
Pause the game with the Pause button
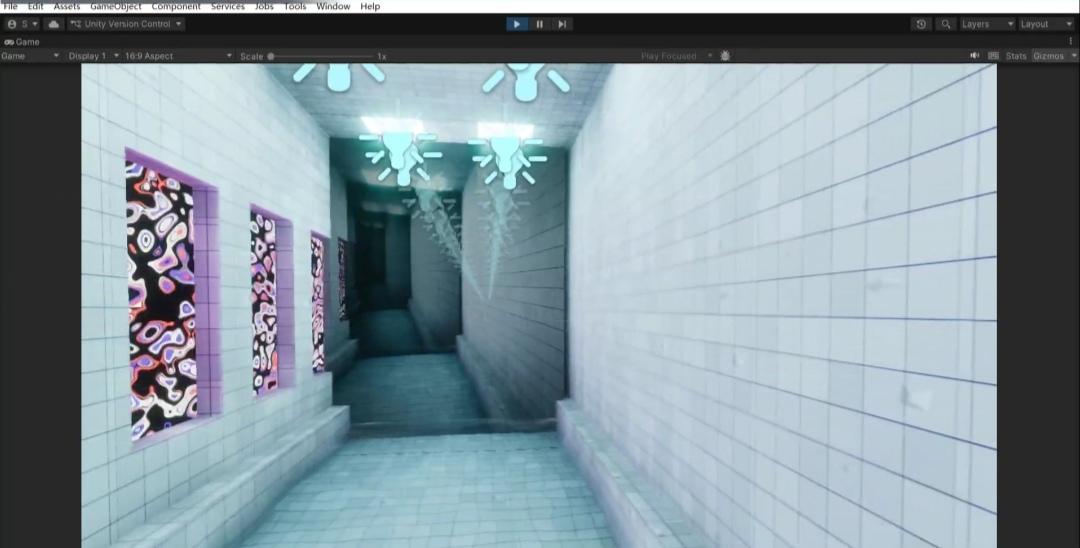pyautogui.click(x=540, y=24)
